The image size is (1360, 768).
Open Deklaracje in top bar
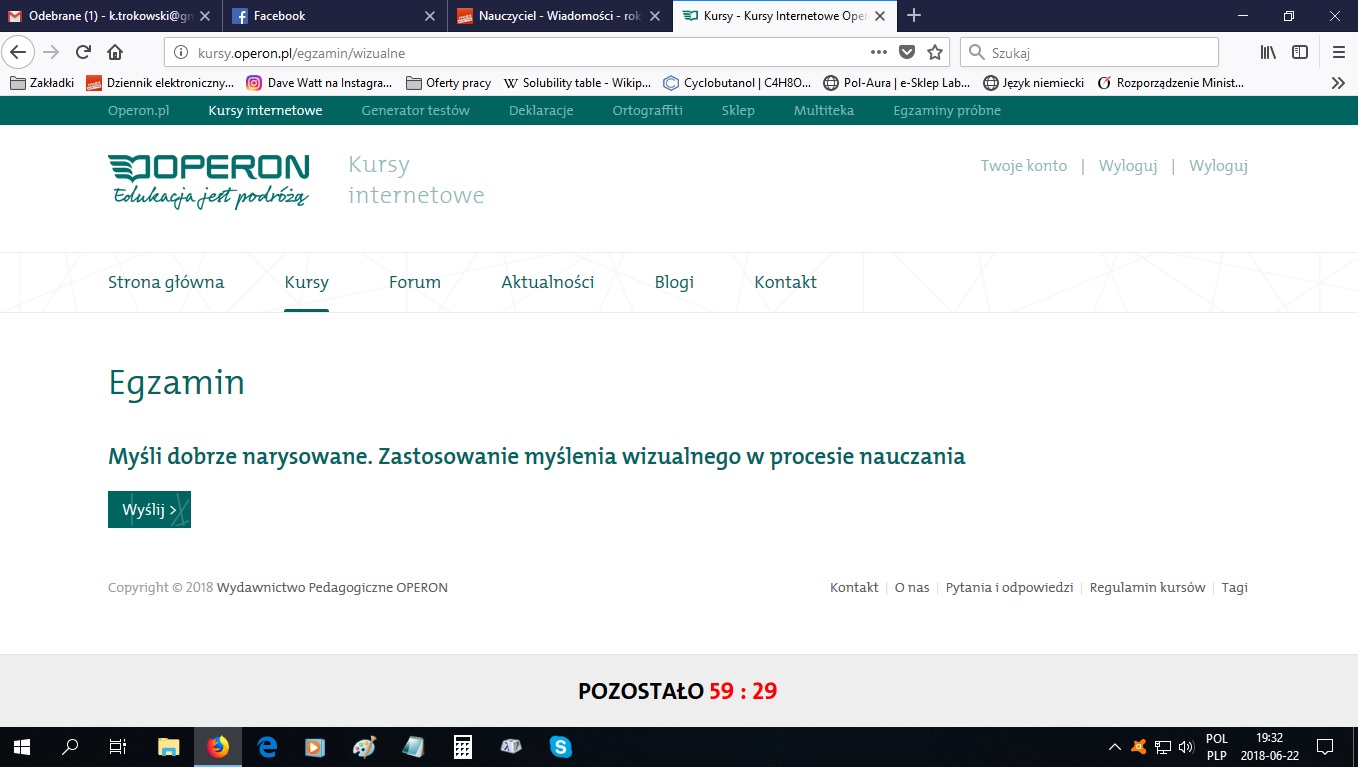click(541, 111)
